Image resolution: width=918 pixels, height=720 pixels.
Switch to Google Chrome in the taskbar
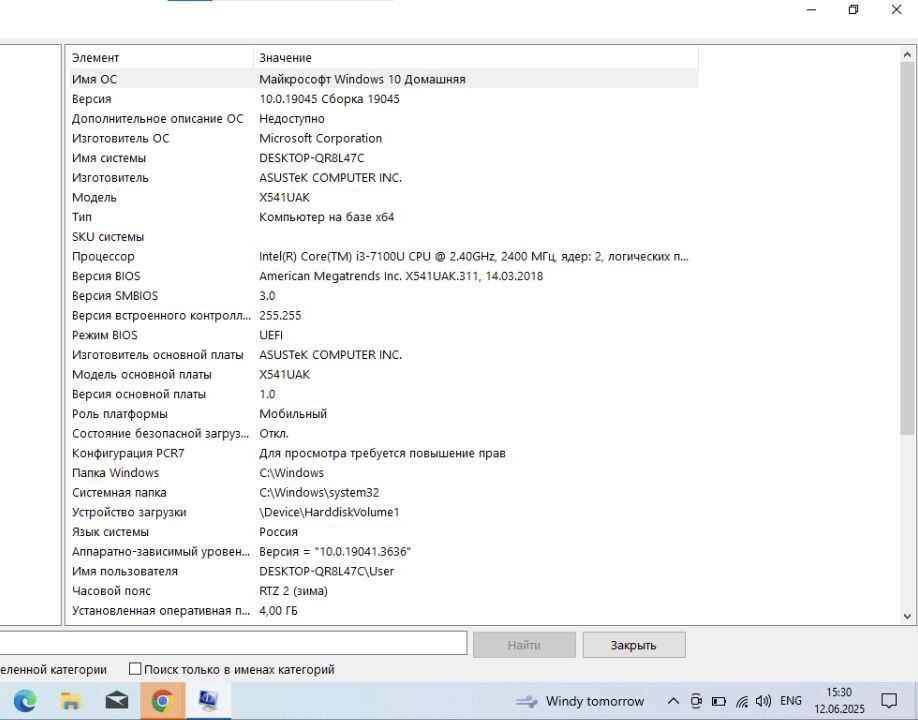click(162, 701)
